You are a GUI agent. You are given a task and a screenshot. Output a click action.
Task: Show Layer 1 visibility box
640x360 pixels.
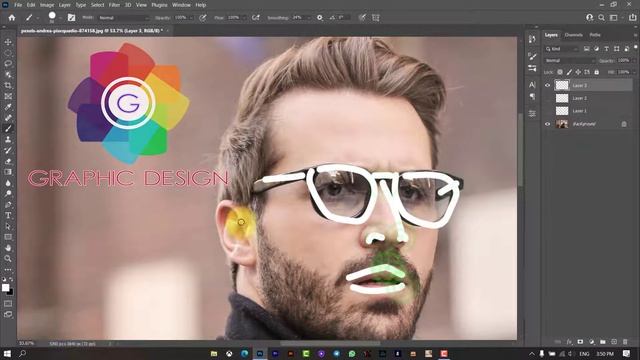pos(547,111)
